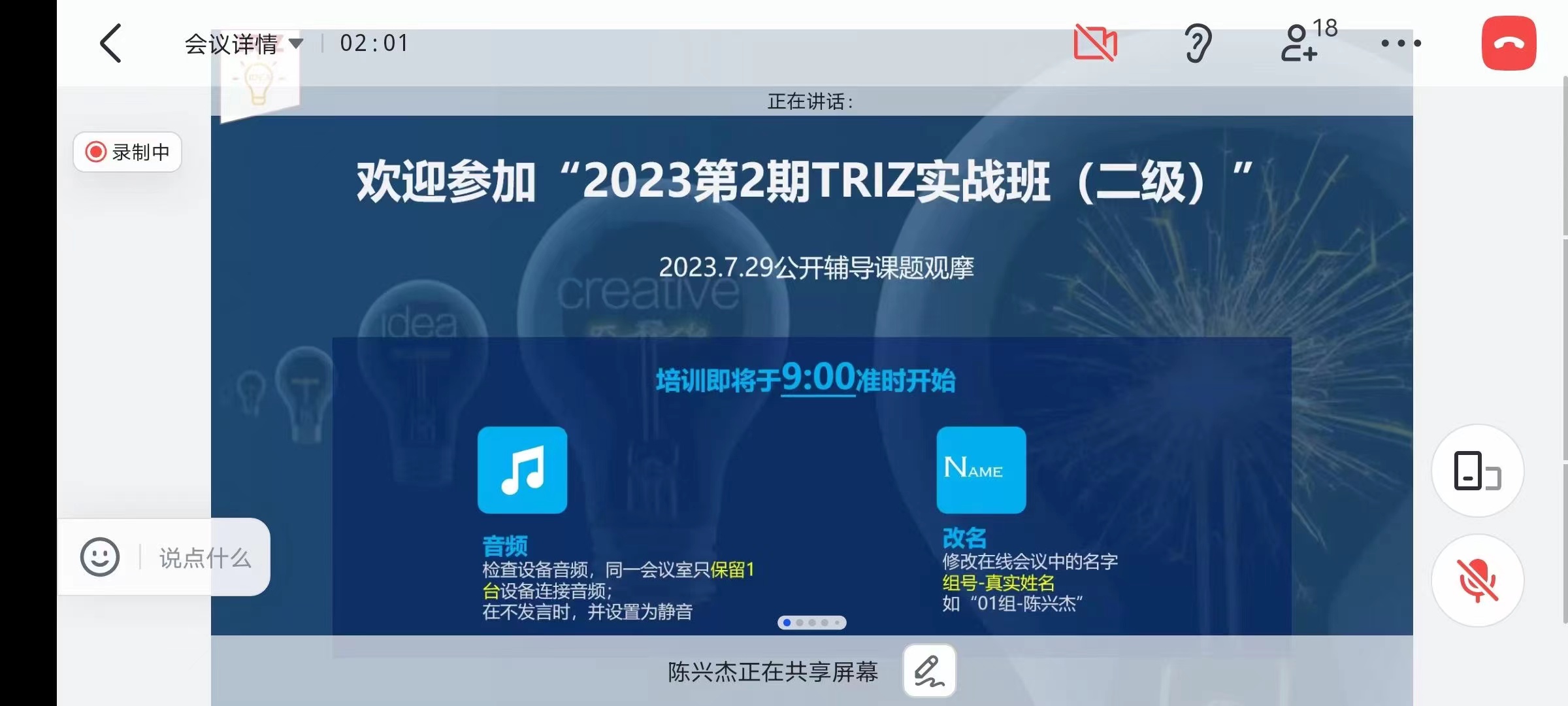Image resolution: width=1568 pixels, height=706 pixels.
Task: Tap the shared presentation slide area
Action: [x=810, y=327]
